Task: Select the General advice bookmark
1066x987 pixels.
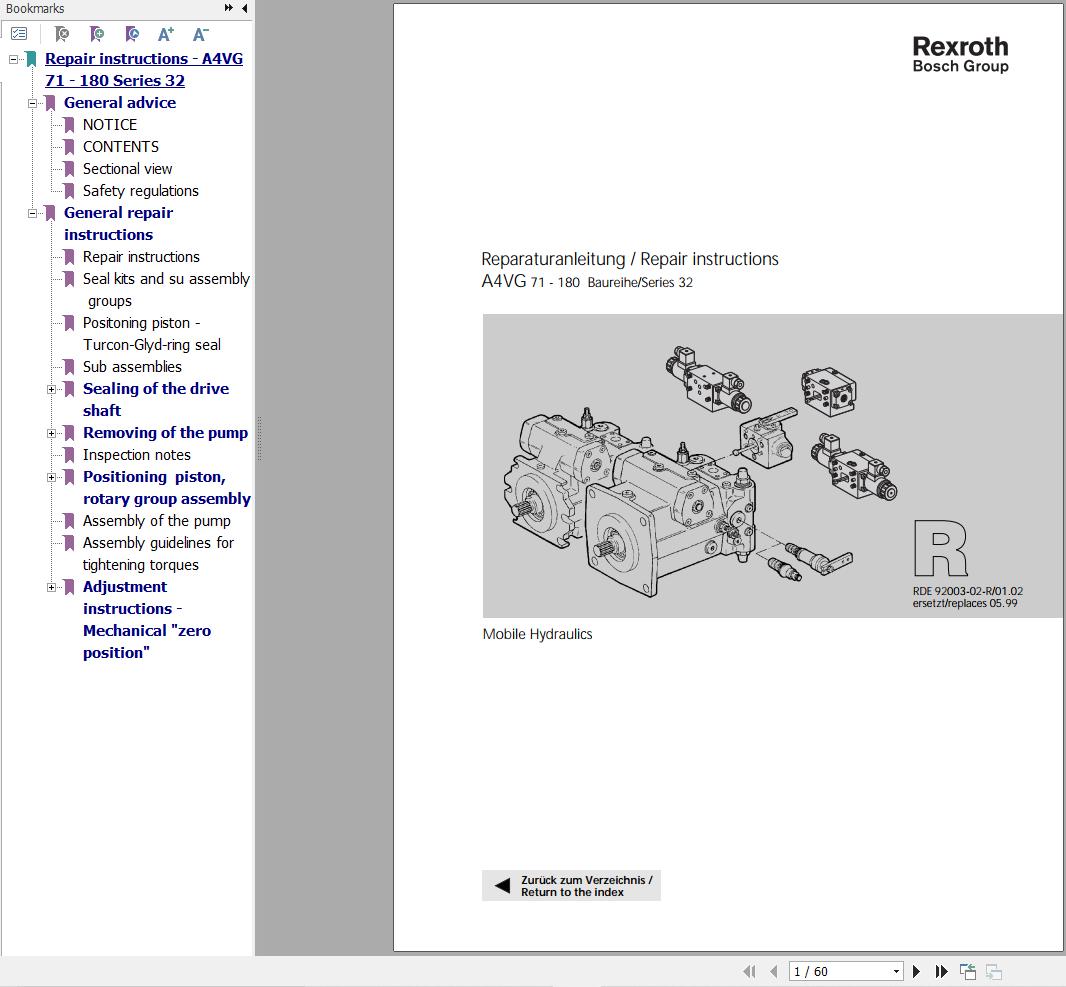Action: 120,103
